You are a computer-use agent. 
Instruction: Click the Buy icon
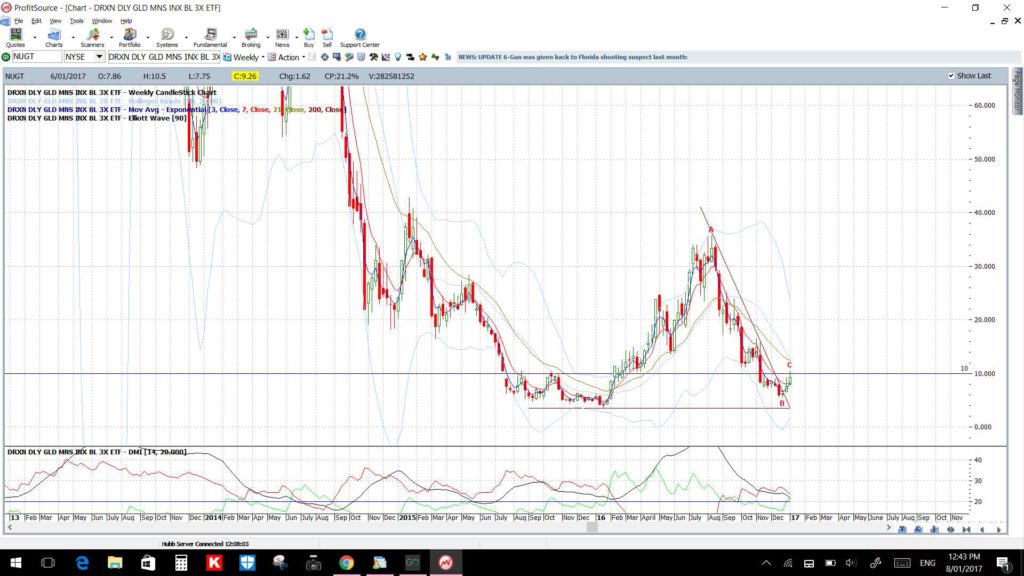point(309,37)
